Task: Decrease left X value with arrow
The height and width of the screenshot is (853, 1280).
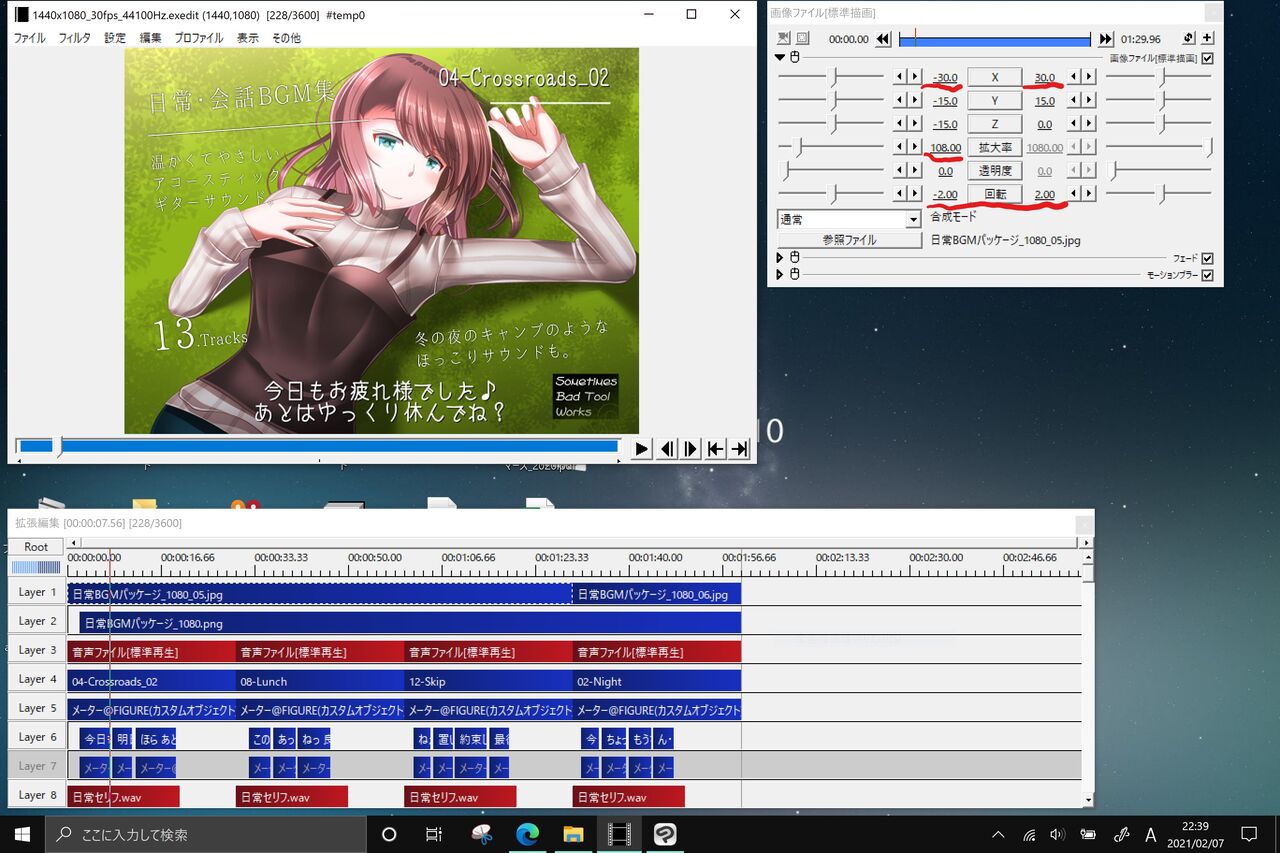Action: (x=900, y=77)
